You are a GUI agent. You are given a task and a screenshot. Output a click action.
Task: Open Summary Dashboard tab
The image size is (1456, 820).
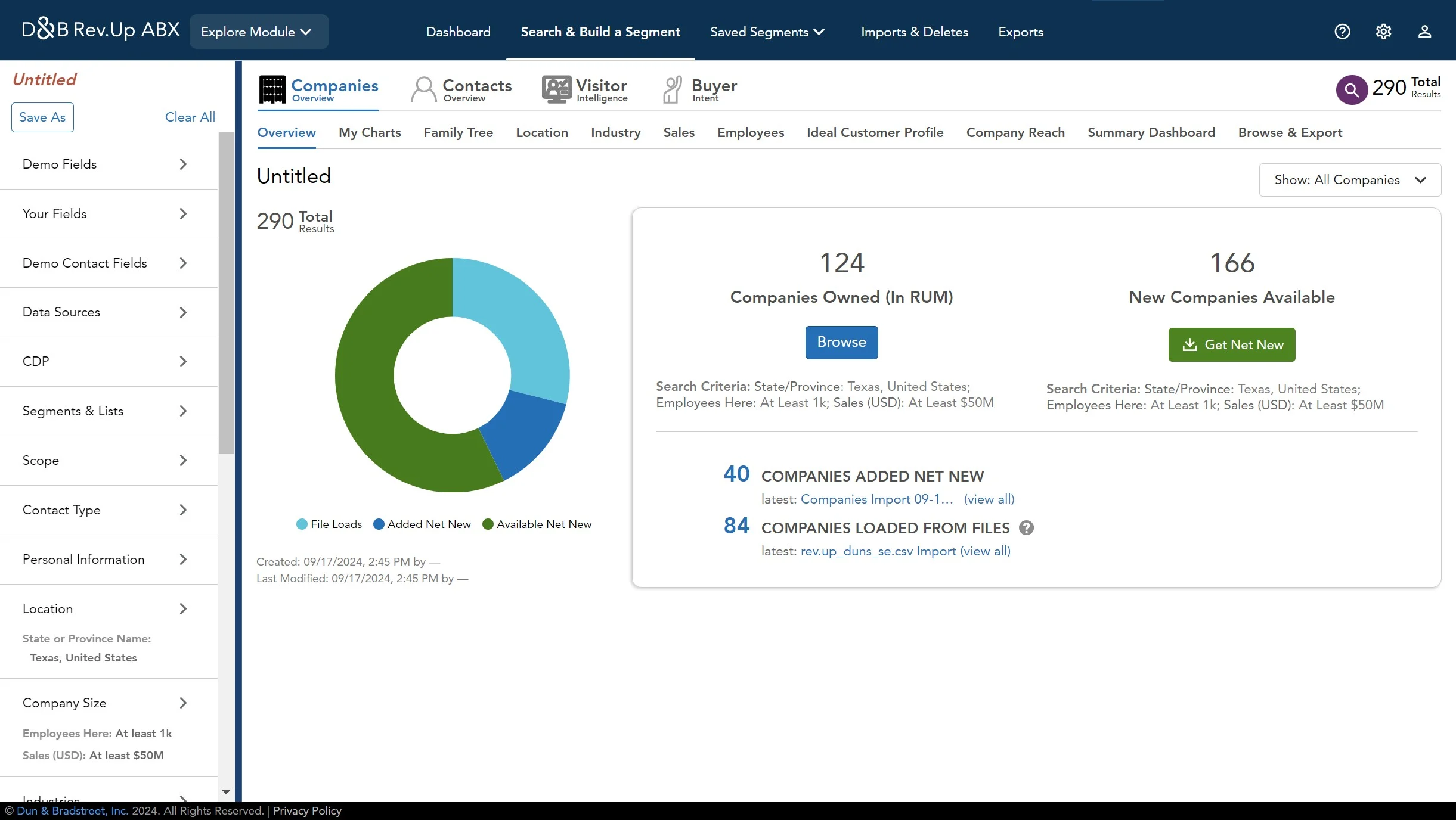click(x=1151, y=132)
